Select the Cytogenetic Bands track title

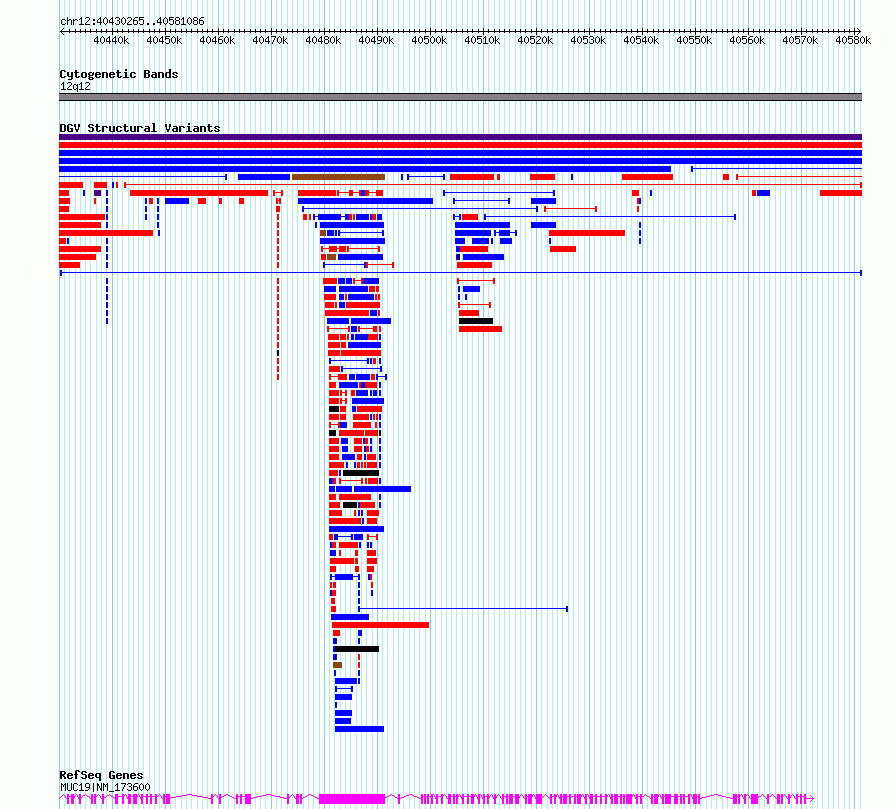tap(119, 74)
